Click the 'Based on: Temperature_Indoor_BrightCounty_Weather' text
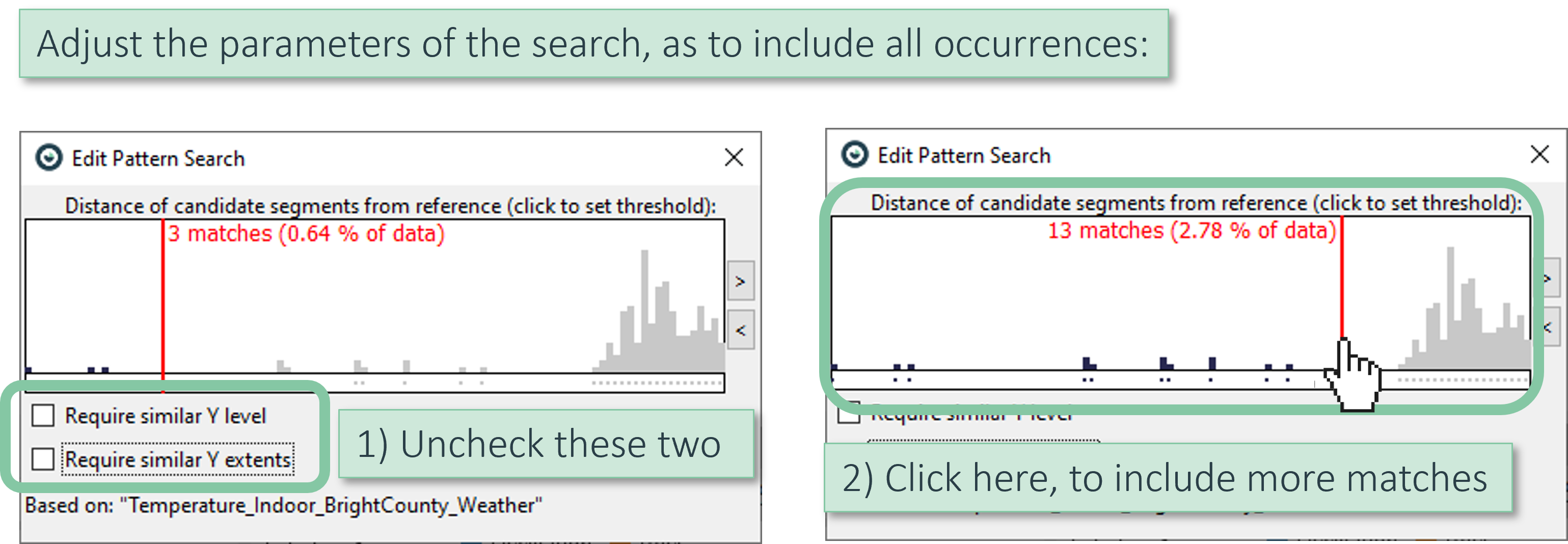 283,506
